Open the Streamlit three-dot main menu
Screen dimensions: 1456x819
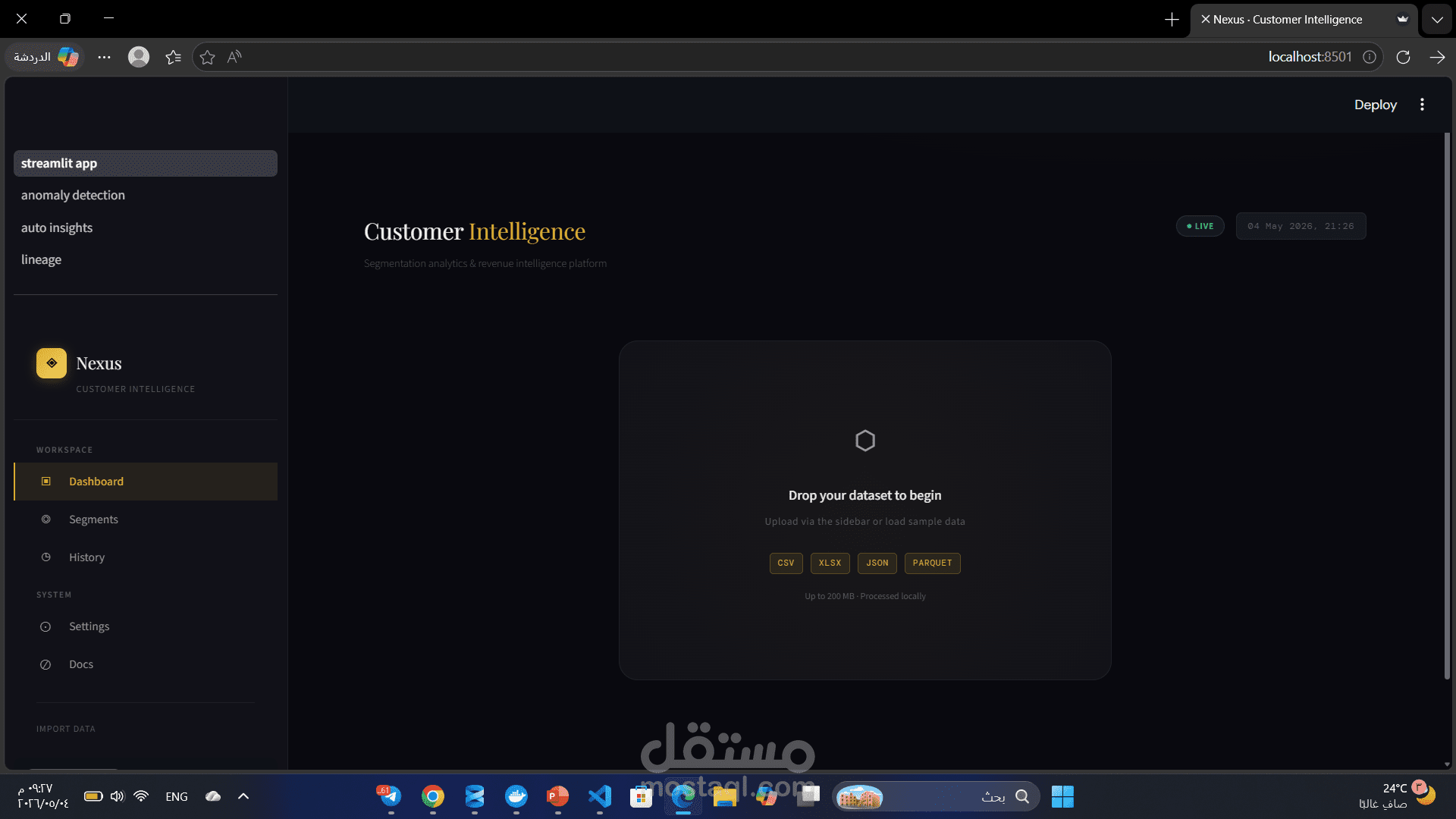click(x=1422, y=105)
